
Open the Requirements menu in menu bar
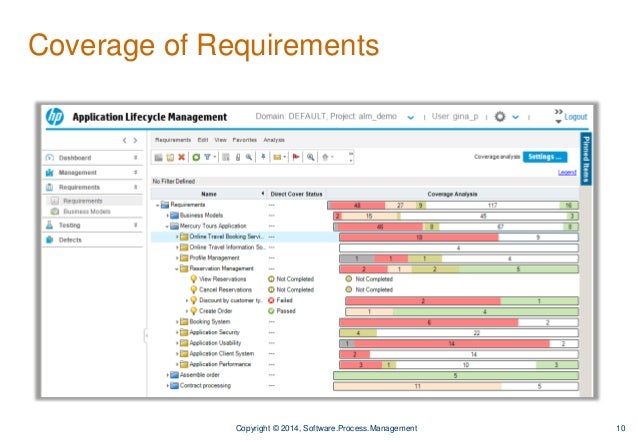point(173,140)
